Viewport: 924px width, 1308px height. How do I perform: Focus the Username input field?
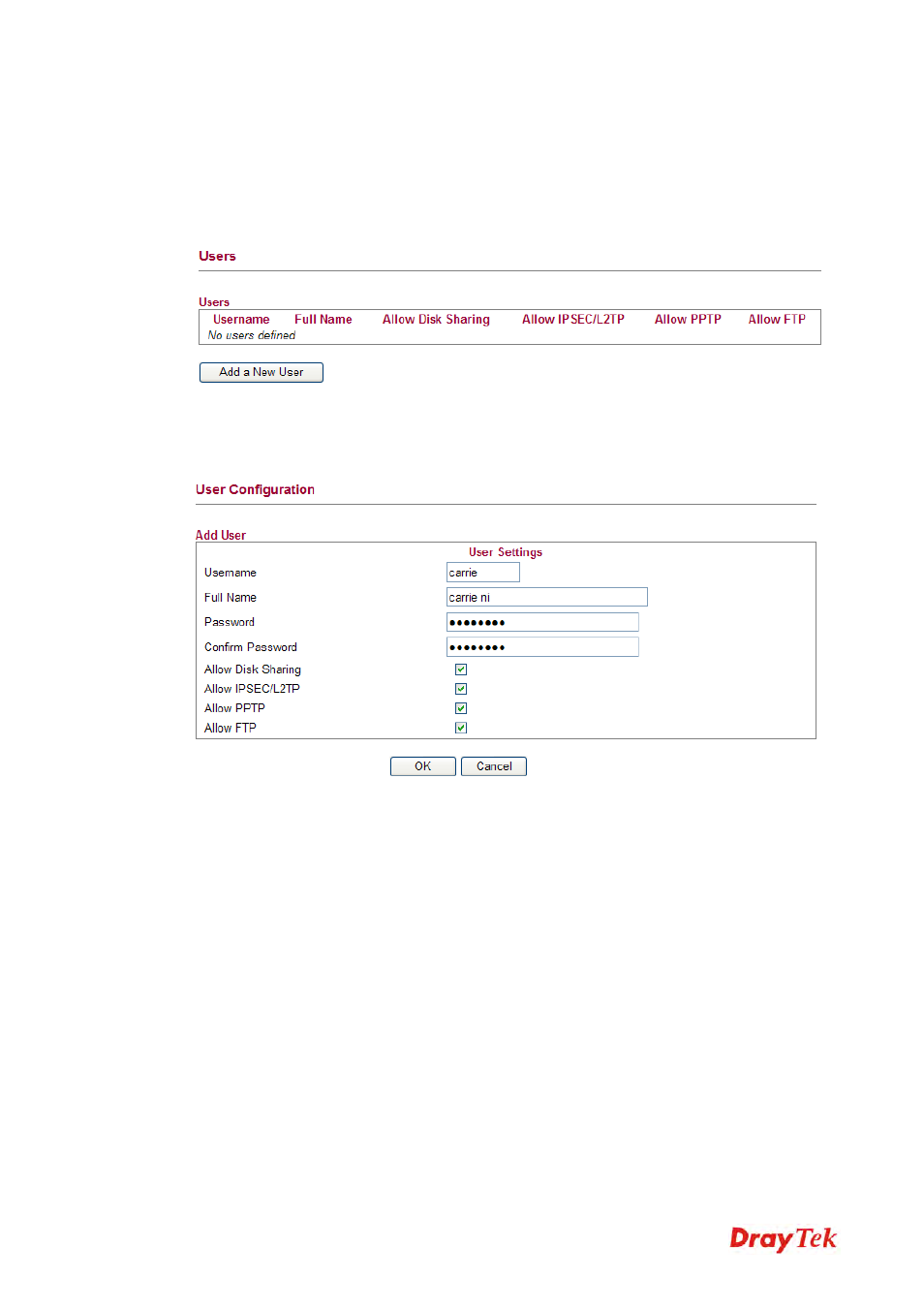click(483, 573)
